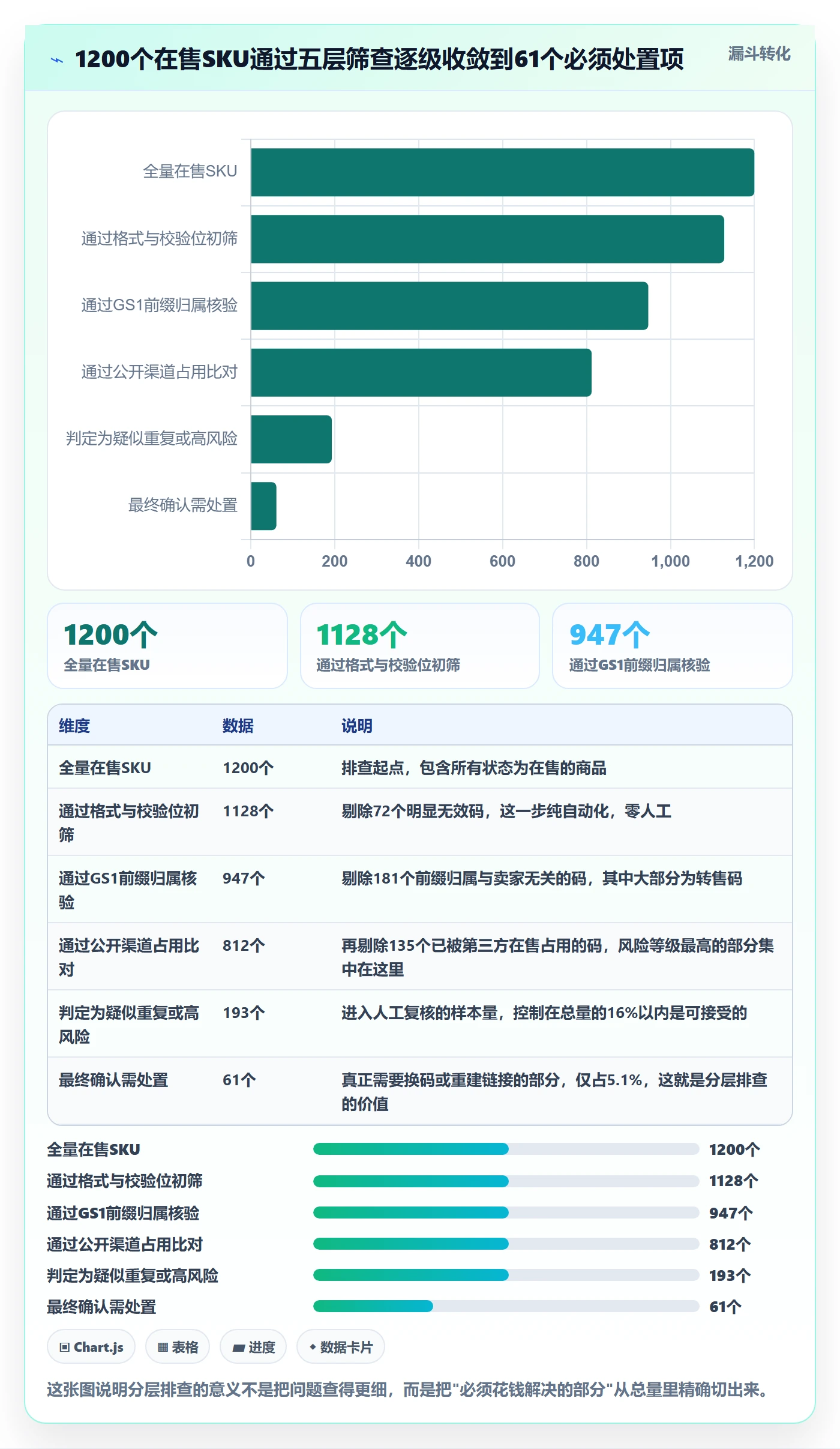Click the description starting 剔除72个明显无效码
The width and height of the screenshot is (840, 1449).
[506, 811]
